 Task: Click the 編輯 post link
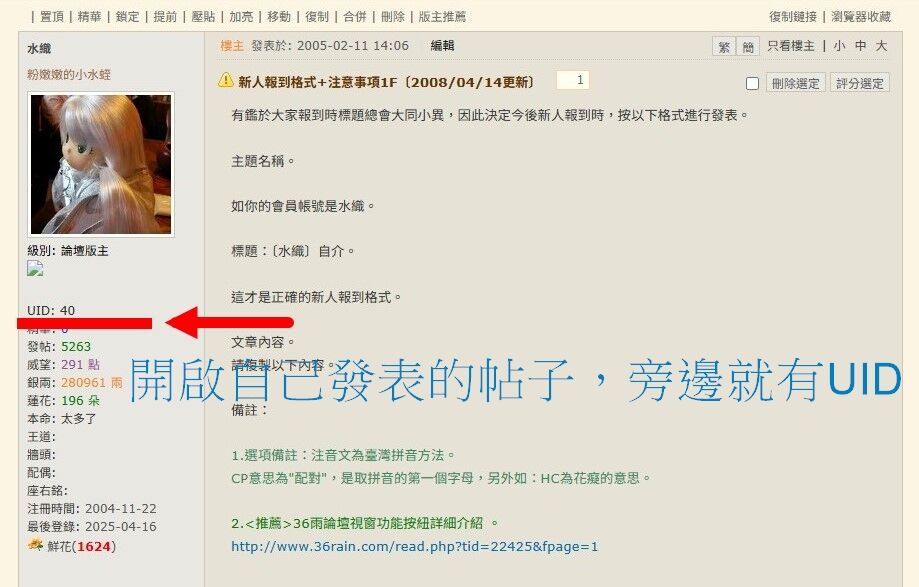pyautogui.click(x=442, y=46)
